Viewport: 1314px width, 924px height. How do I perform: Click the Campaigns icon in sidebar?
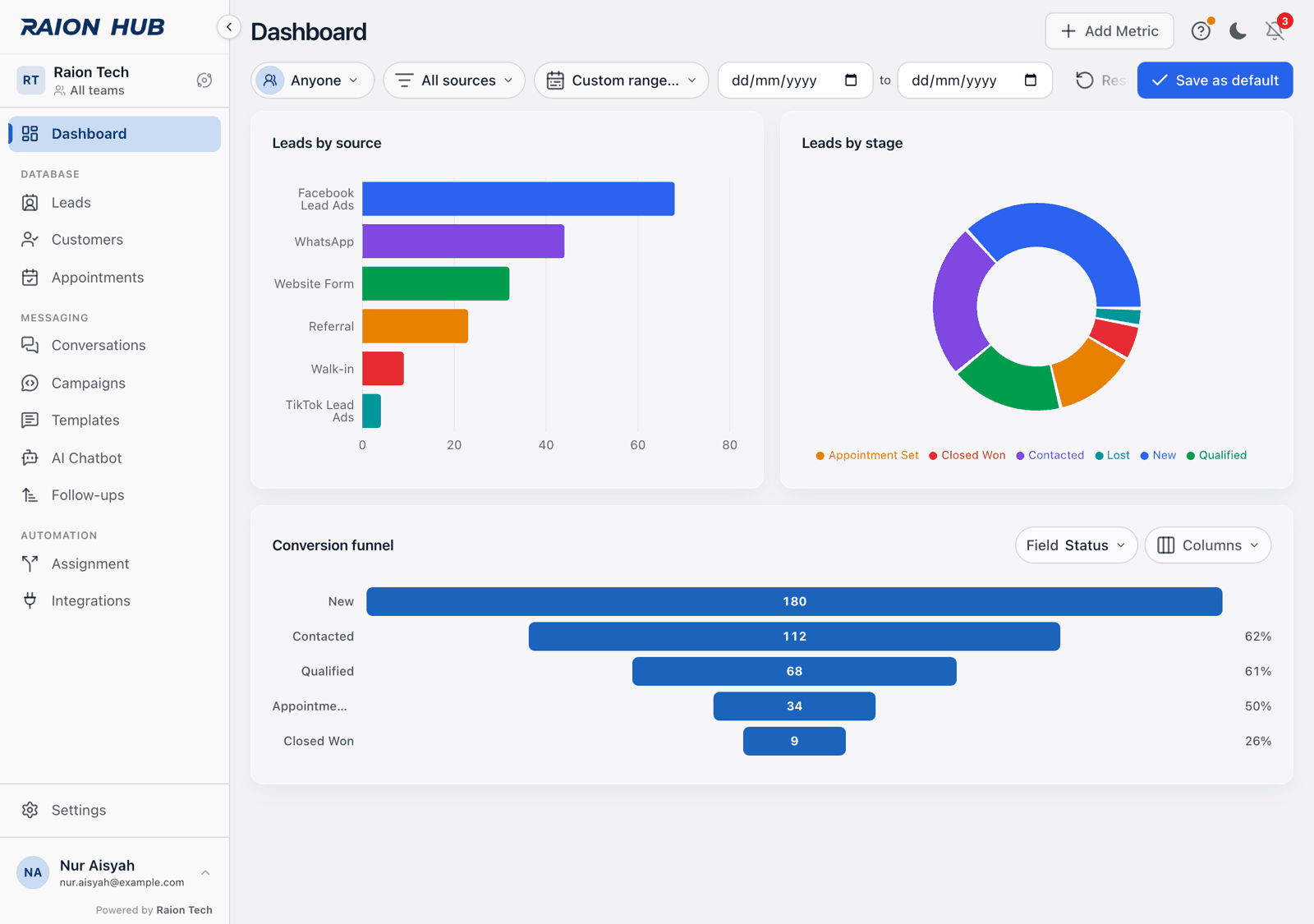30,384
